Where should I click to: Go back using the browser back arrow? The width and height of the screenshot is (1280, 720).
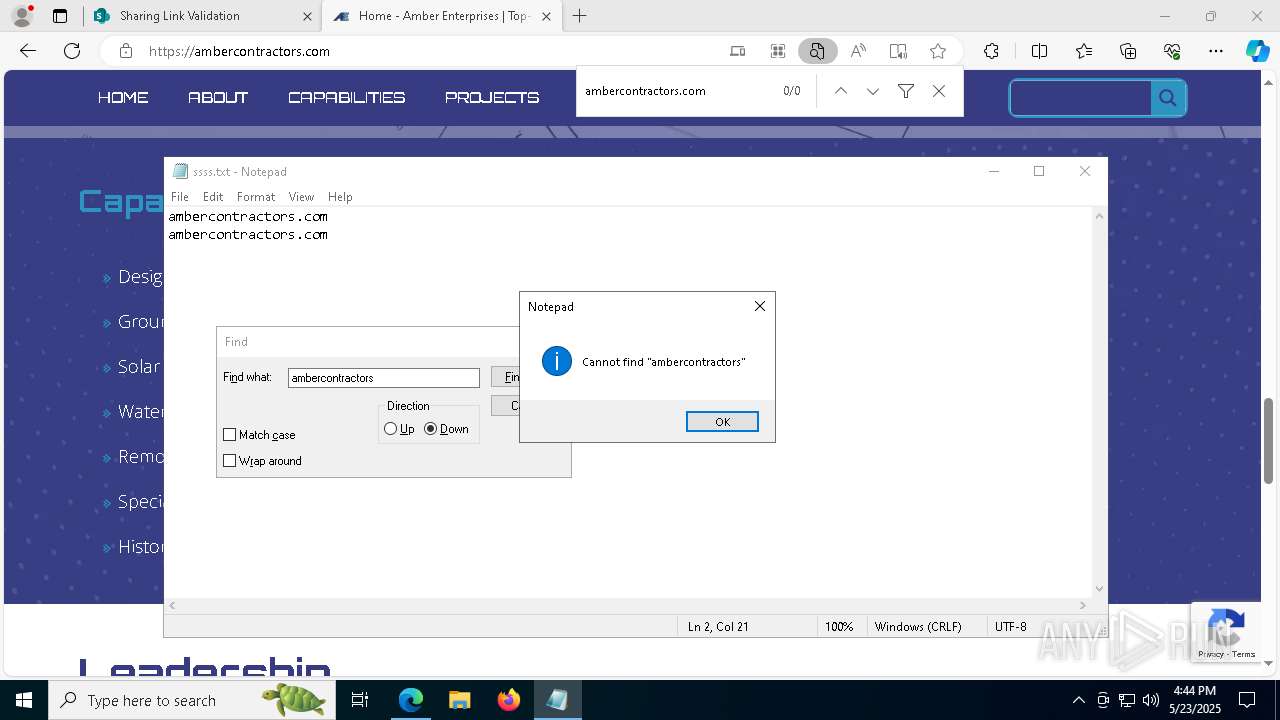click(28, 51)
